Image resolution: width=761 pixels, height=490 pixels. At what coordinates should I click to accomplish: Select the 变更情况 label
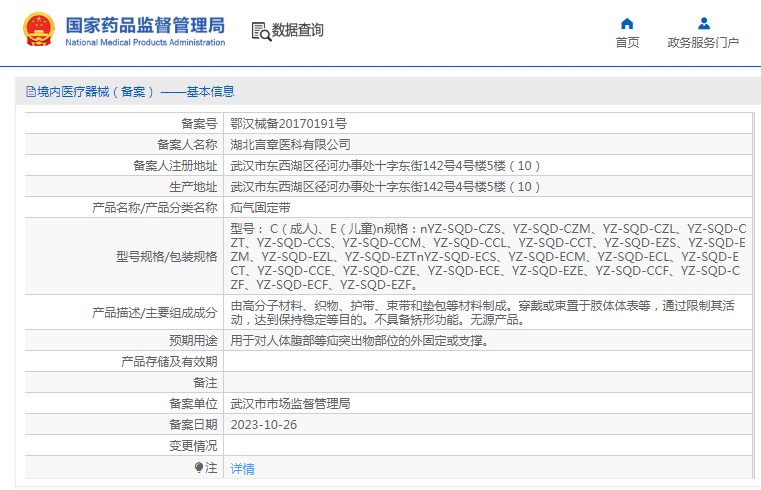[x=193, y=446]
